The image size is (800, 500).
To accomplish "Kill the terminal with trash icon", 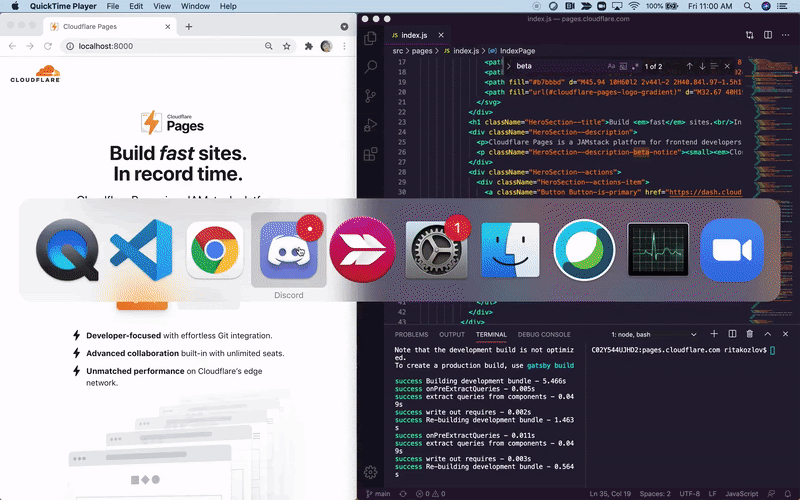I will 749,334.
